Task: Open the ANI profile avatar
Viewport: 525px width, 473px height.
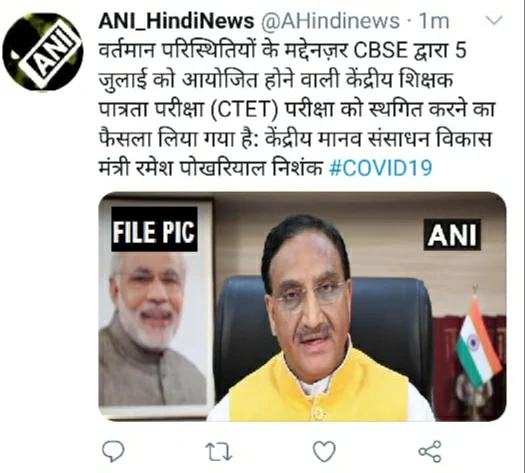Action: coord(43,51)
